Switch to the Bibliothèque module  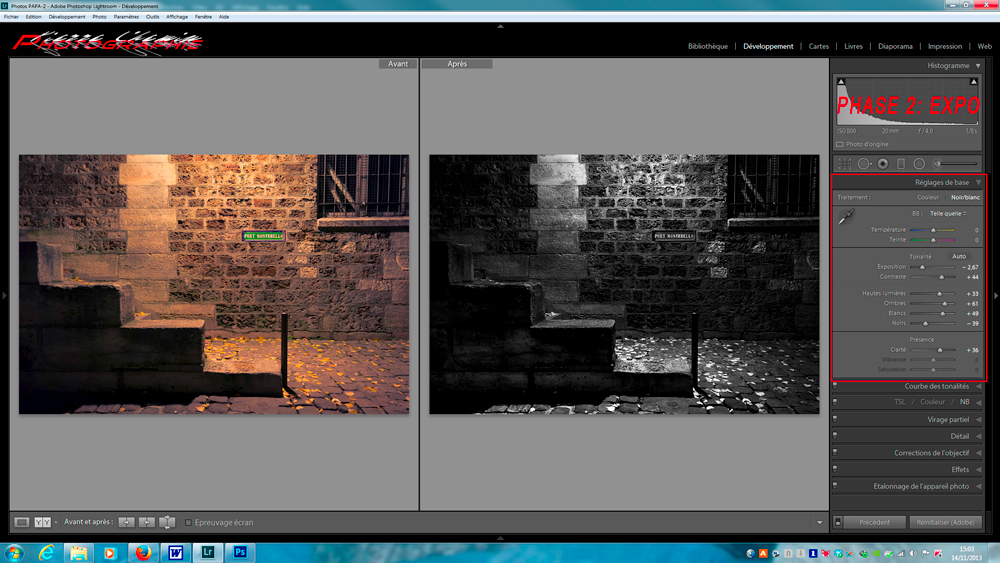pos(708,46)
